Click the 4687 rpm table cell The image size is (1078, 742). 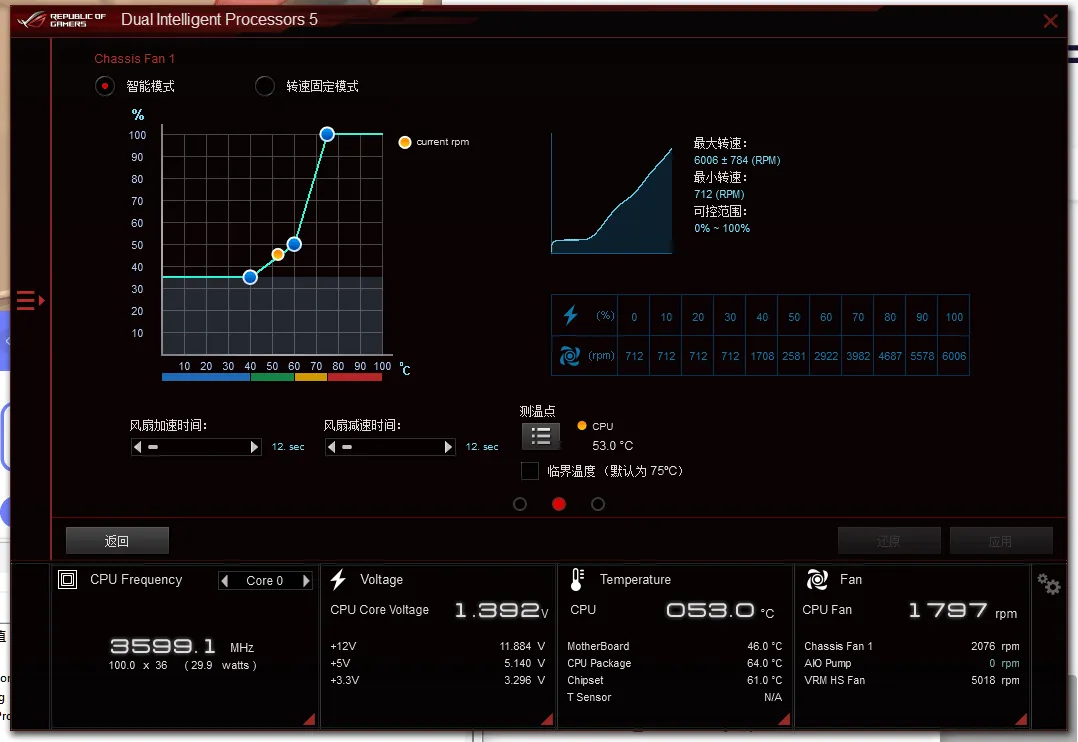coord(890,356)
